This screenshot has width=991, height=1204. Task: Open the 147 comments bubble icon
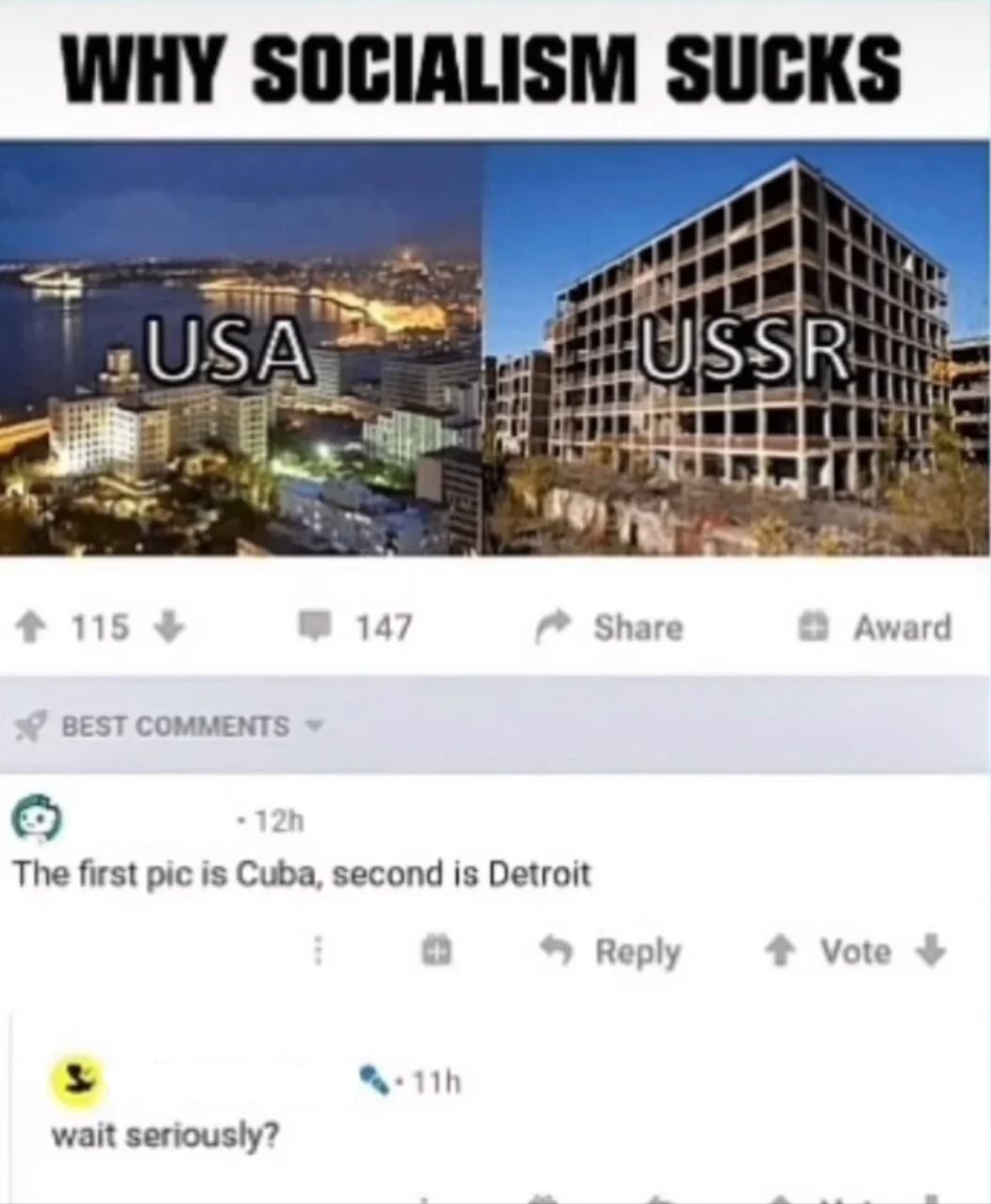316,626
